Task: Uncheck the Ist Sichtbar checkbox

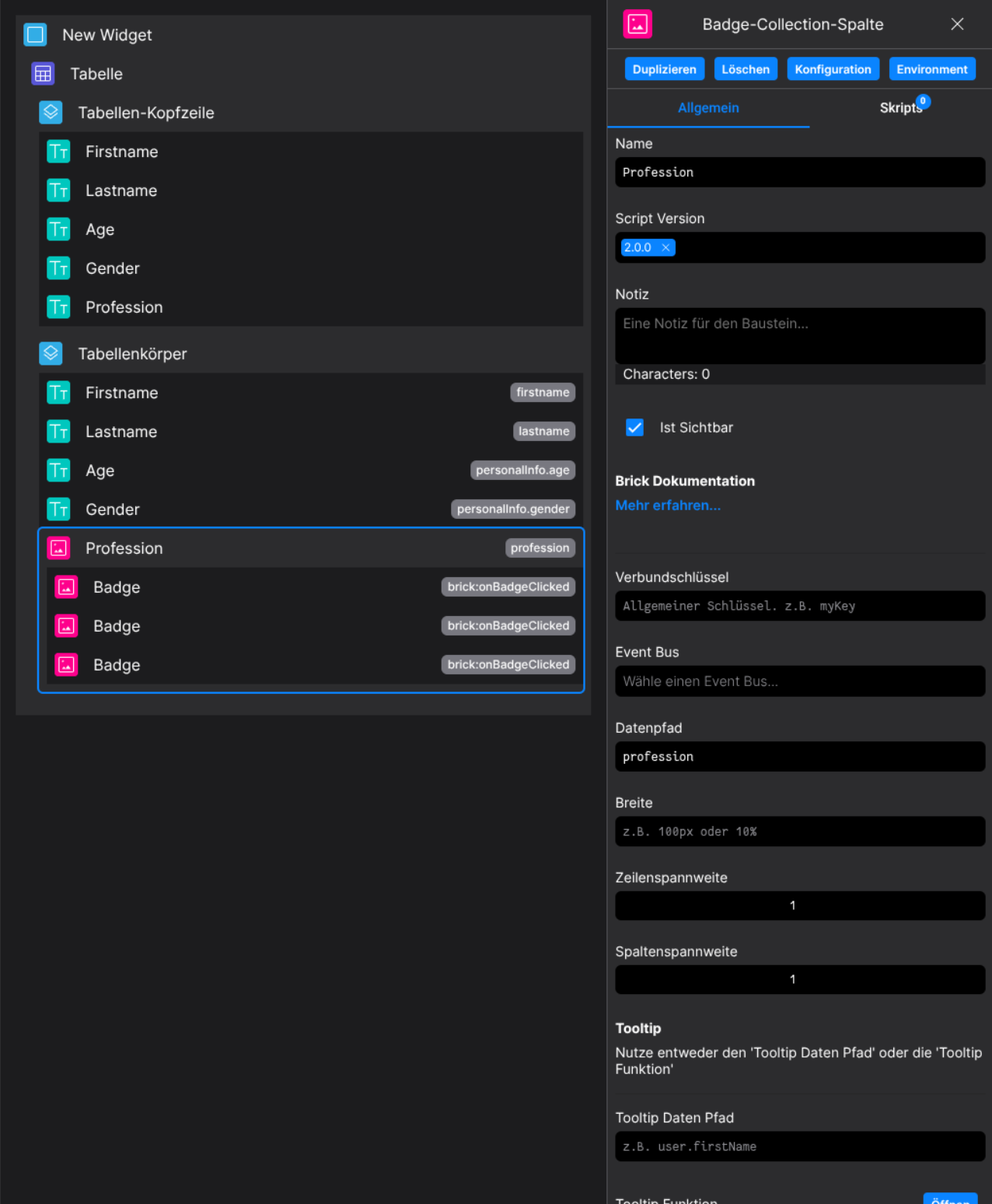Action: coord(635,427)
